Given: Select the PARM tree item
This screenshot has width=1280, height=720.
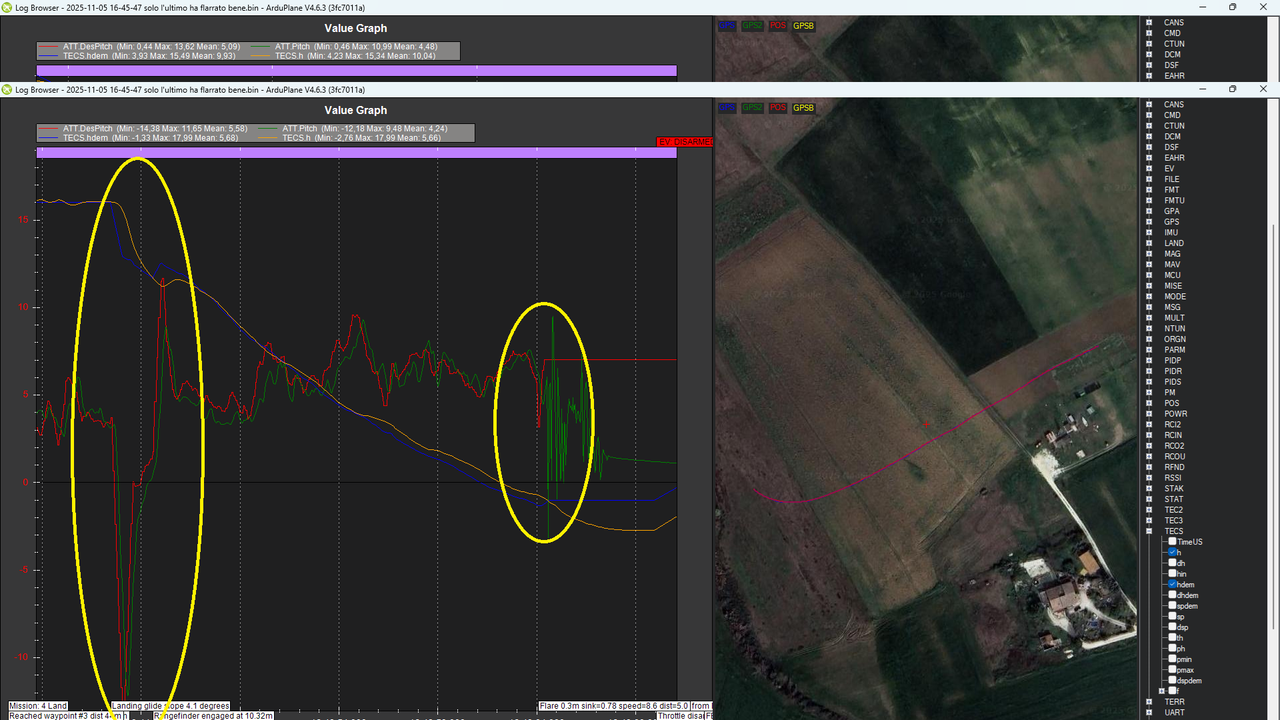Looking at the screenshot, I should [1175, 350].
